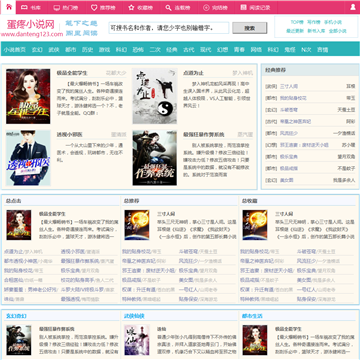
Task: Click the user account icon
Action: tap(353, 7)
